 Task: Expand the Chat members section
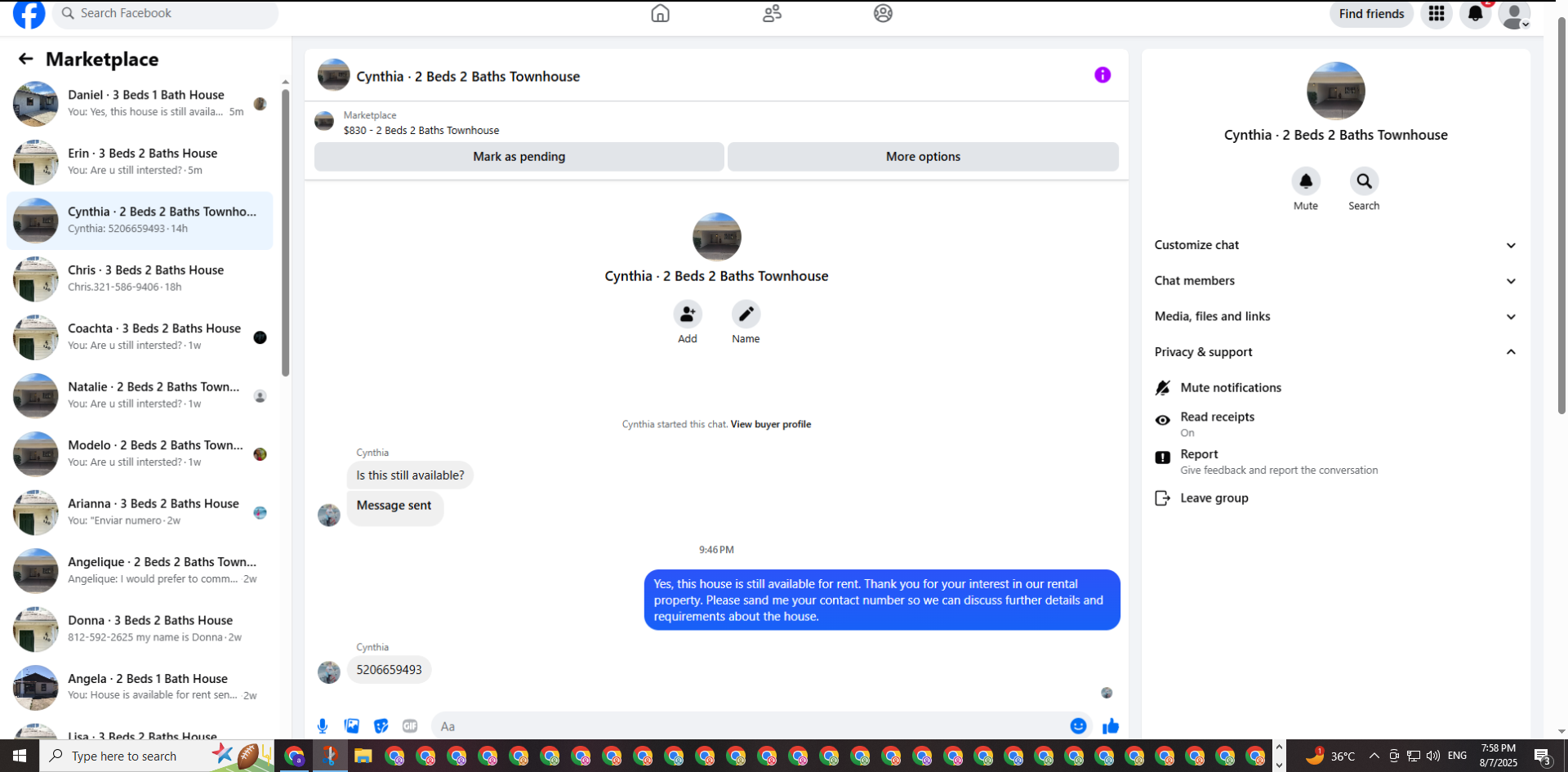tap(1336, 281)
